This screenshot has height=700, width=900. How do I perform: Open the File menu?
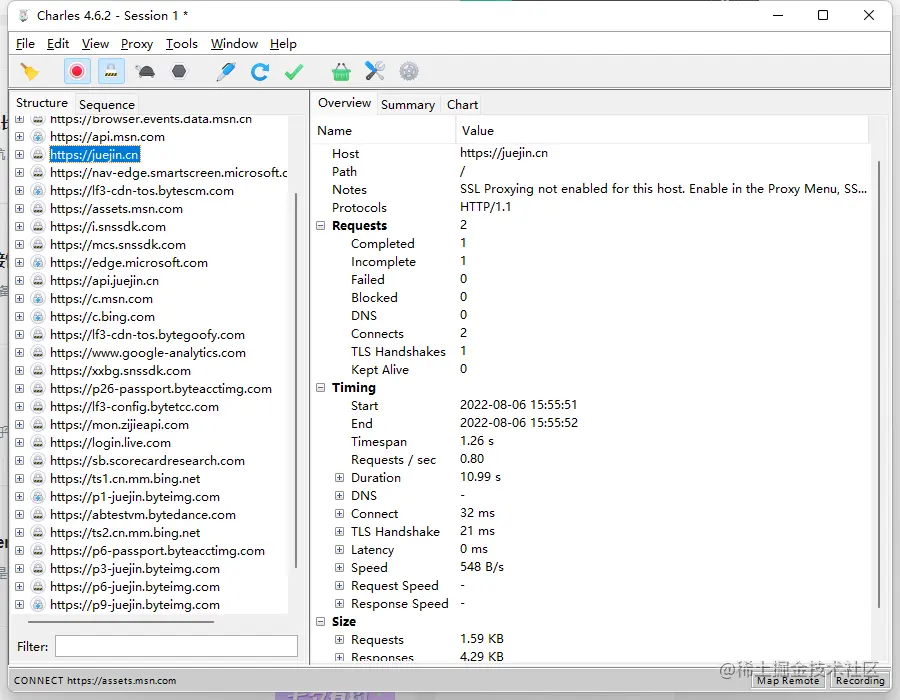(x=25, y=44)
